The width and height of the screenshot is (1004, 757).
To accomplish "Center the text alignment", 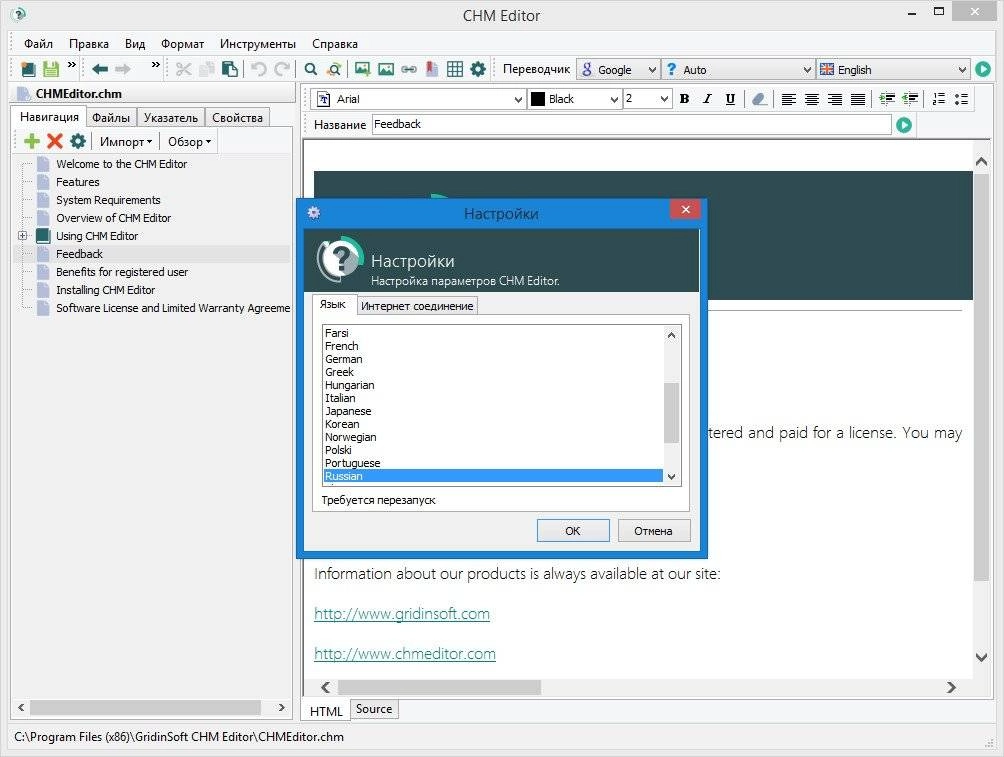I will (x=811, y=99).
